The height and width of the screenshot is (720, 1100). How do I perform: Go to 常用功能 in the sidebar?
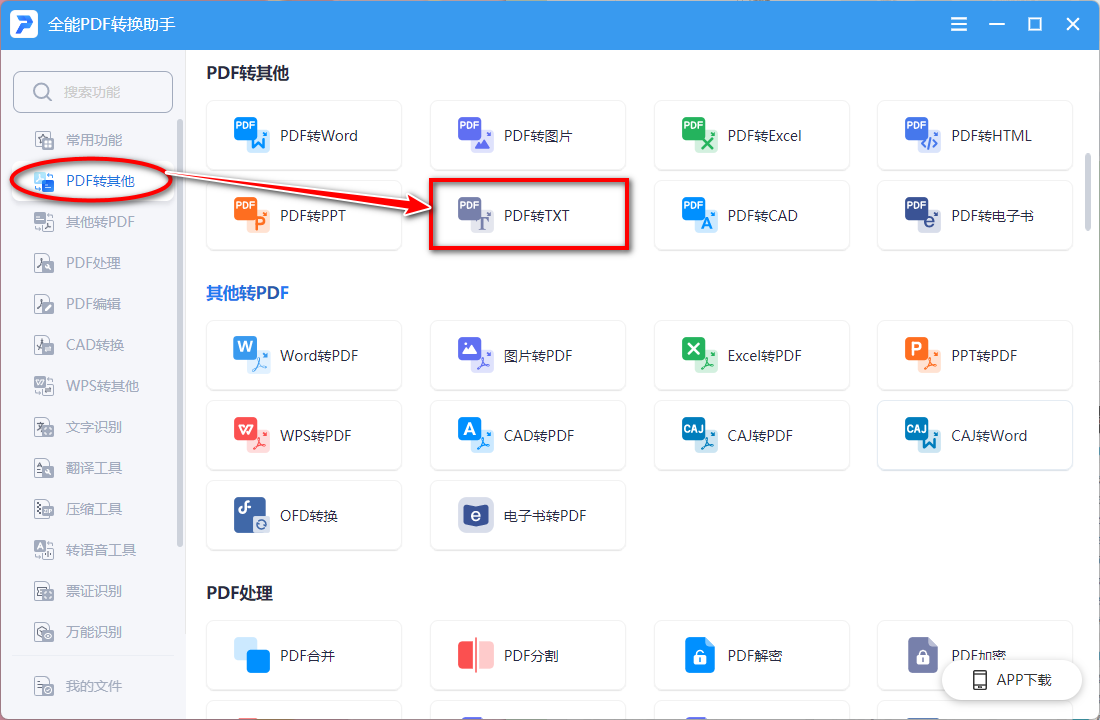click(x=93, y=140)
